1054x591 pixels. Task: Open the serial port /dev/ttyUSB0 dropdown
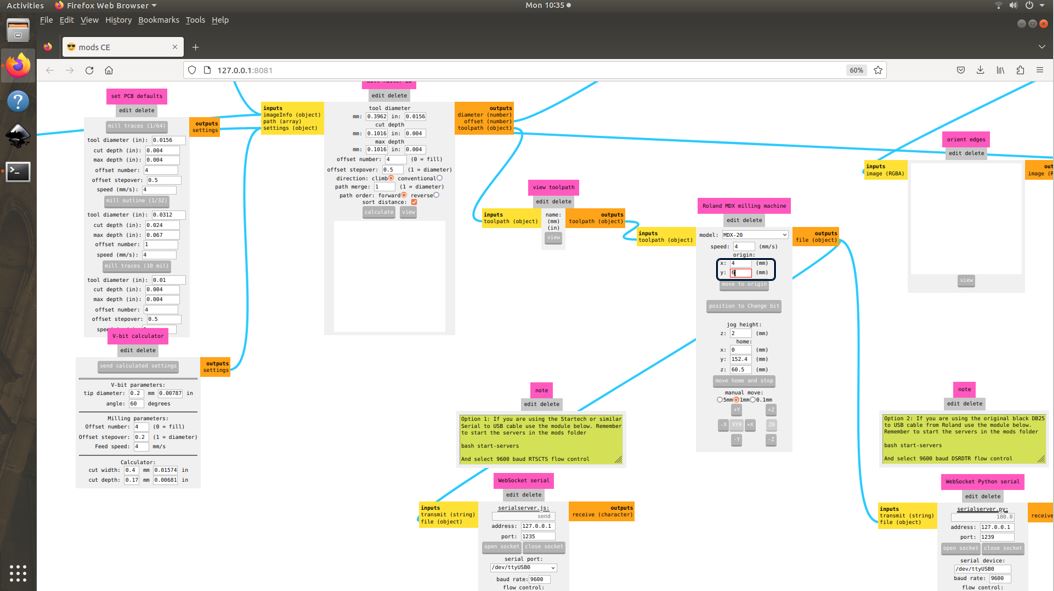click(524, 567)
